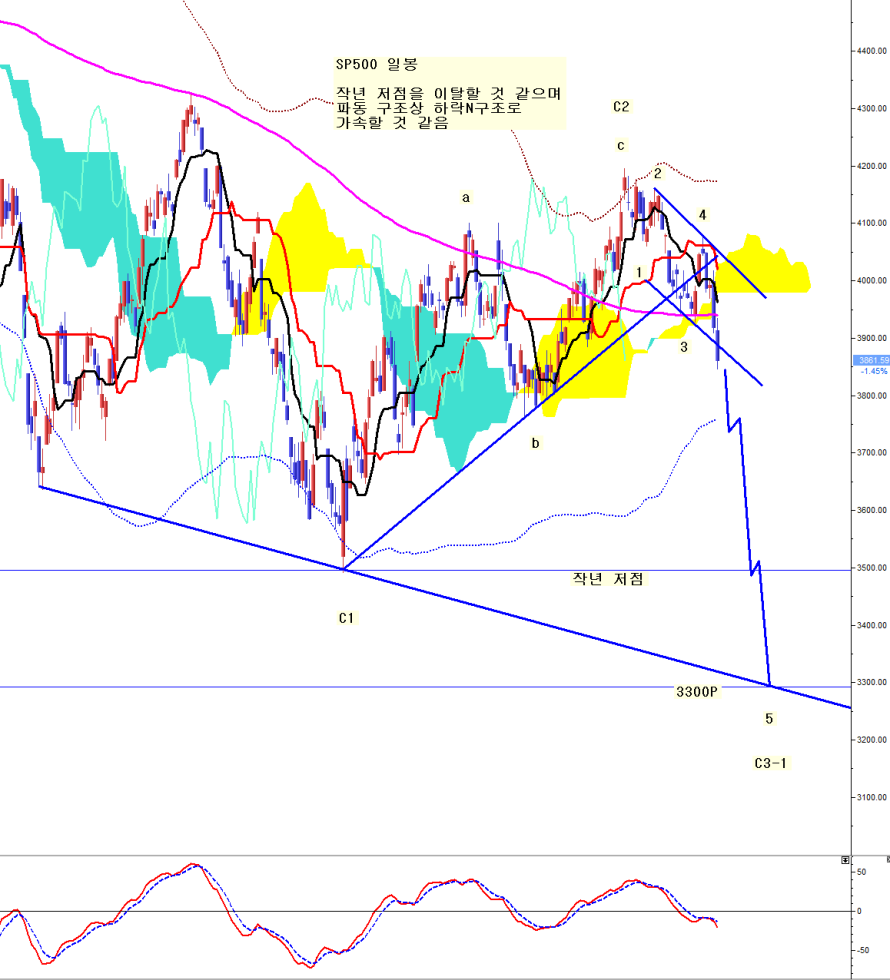Image resolution: width=890 pixels, height=980 pixels.
Task: Click the C1 wave label
Action: click(x=346, y=618)
